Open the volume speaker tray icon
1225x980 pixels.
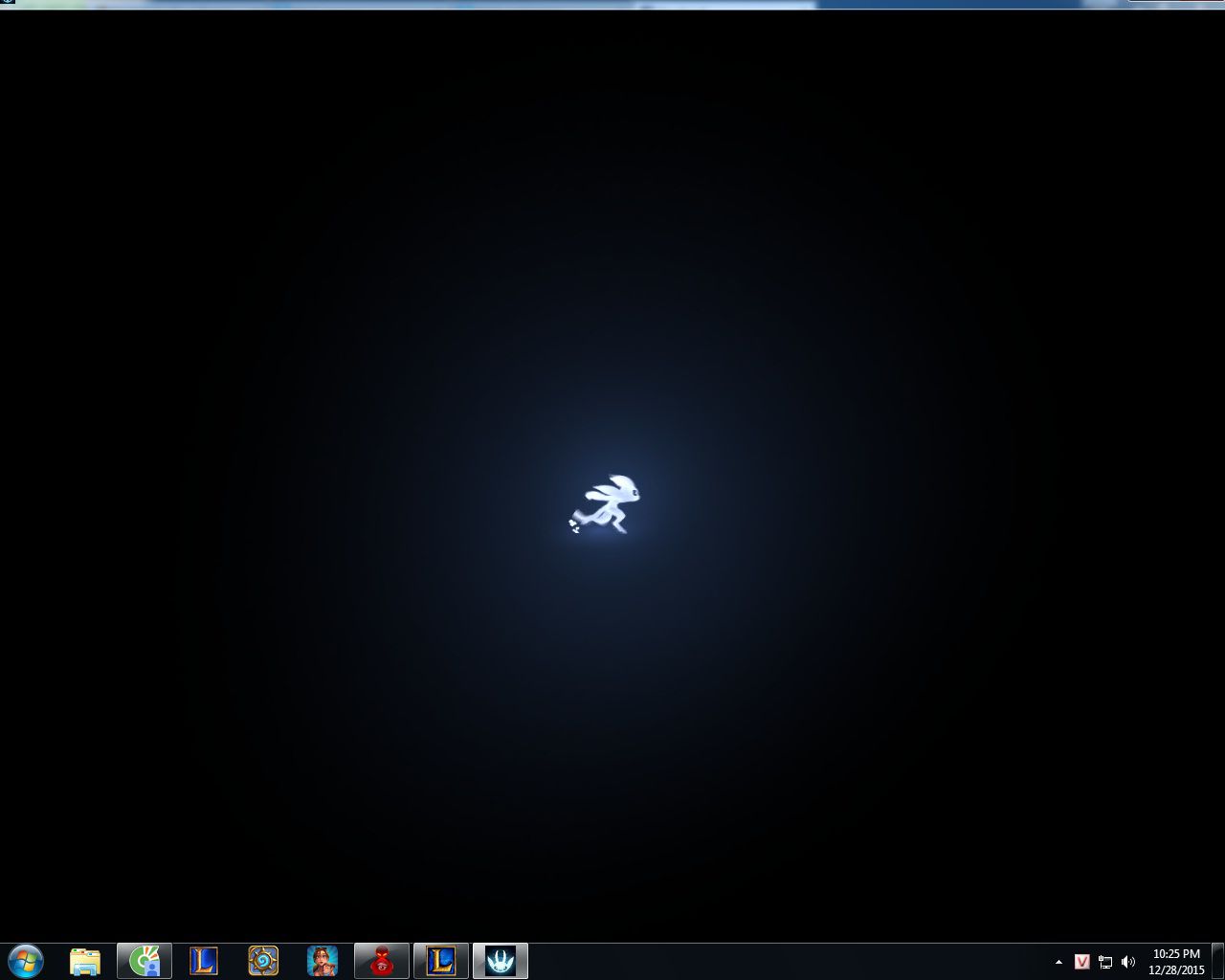[1128, 962]
